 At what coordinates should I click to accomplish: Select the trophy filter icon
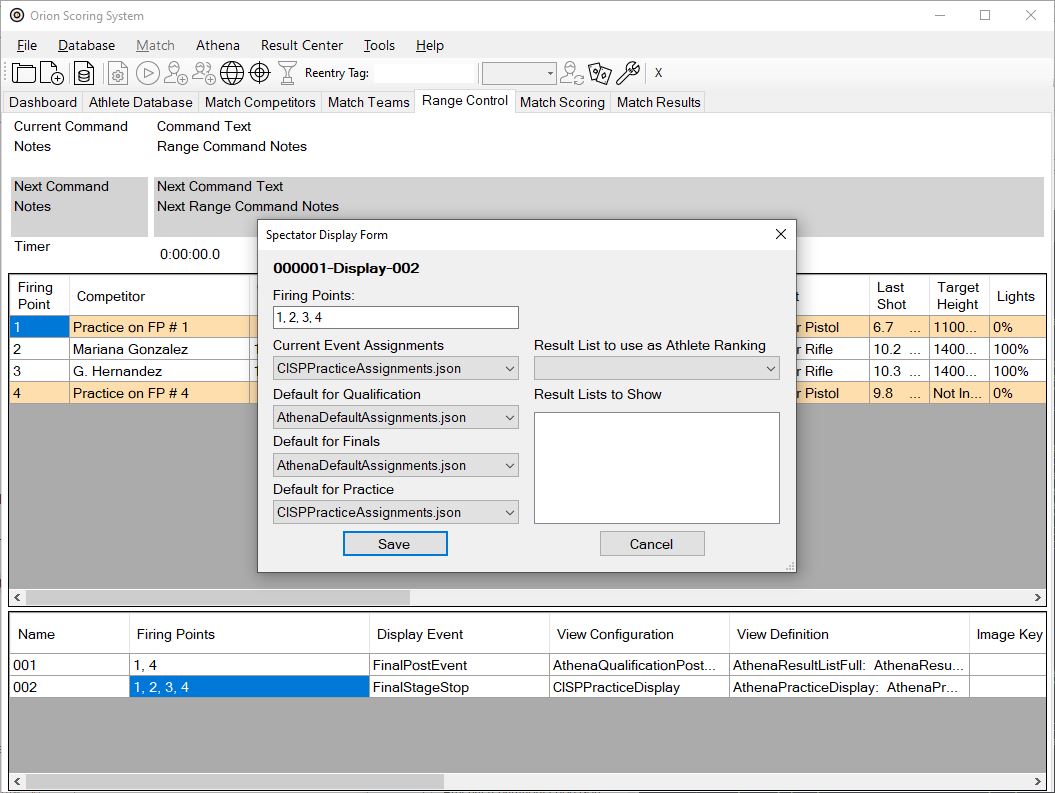pos(285,73)
